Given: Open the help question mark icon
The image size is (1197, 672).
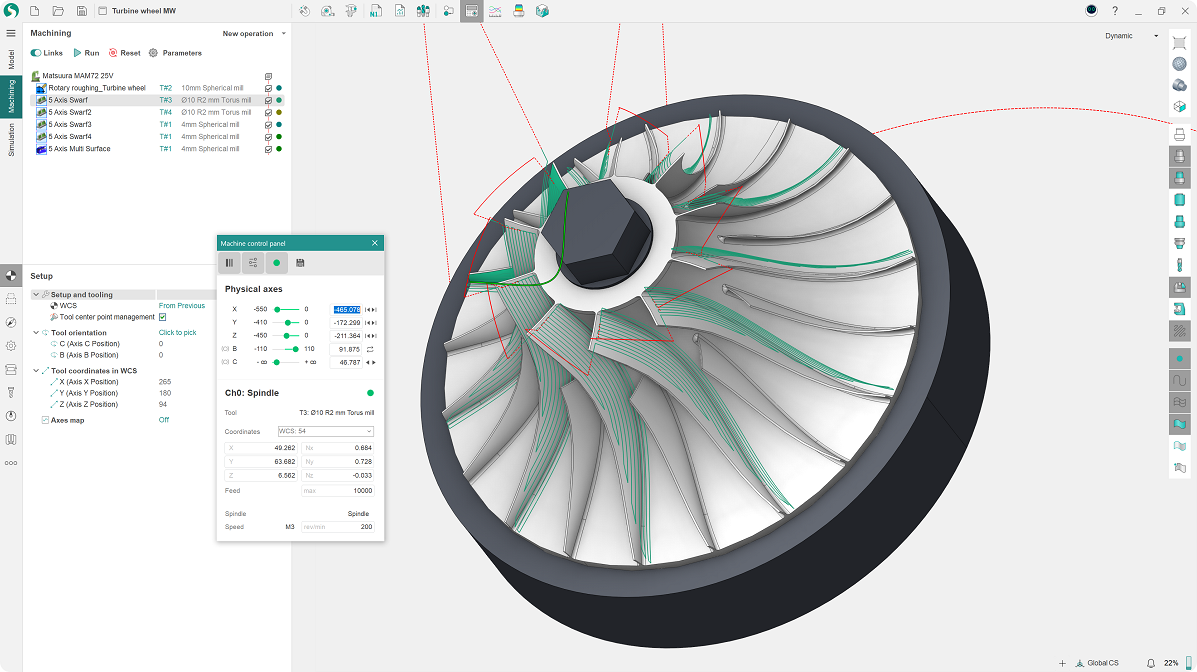Looking at the screenshot, I should pos(1115,11).
